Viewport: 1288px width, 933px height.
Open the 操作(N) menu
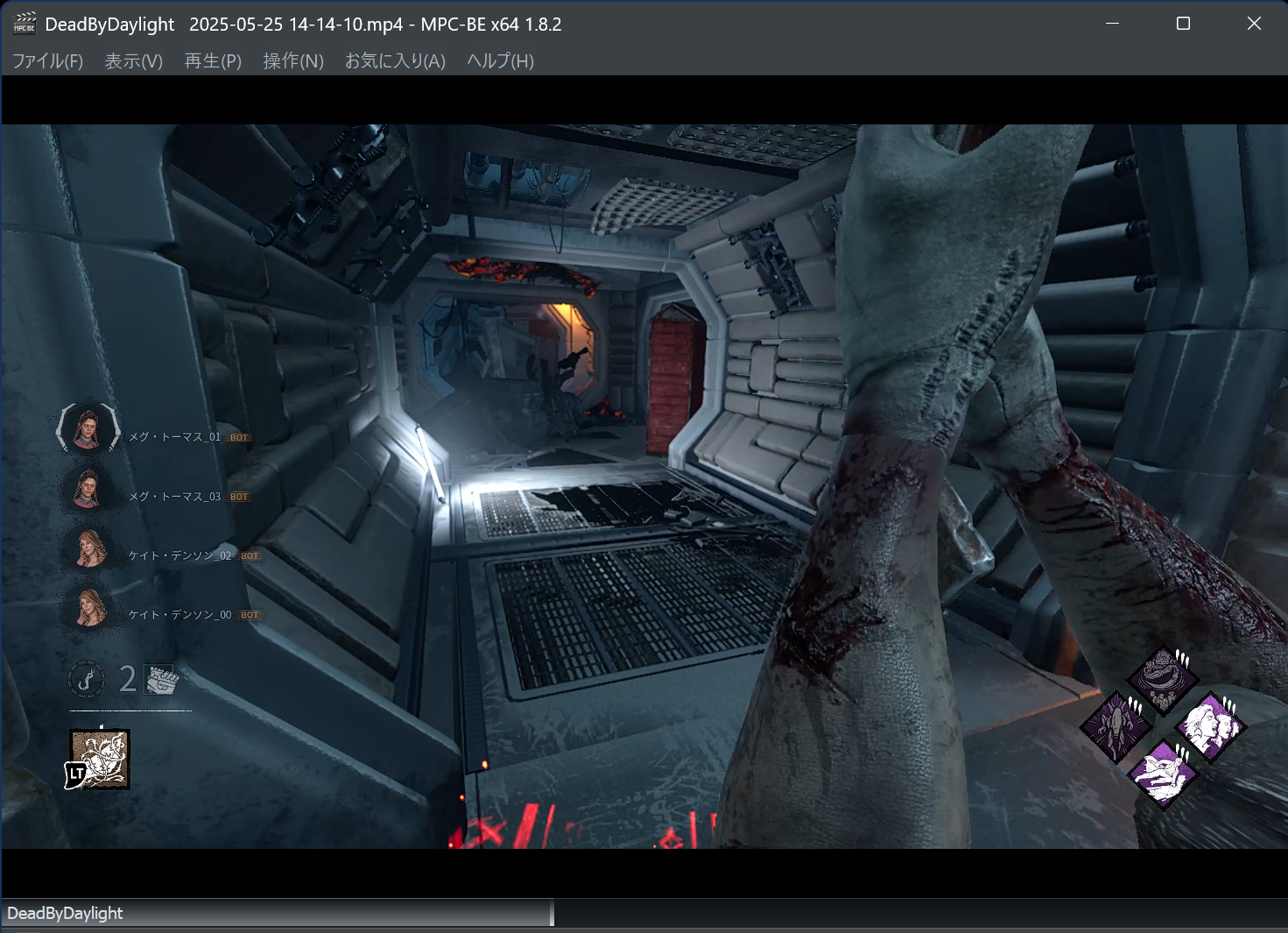(292, 61)
